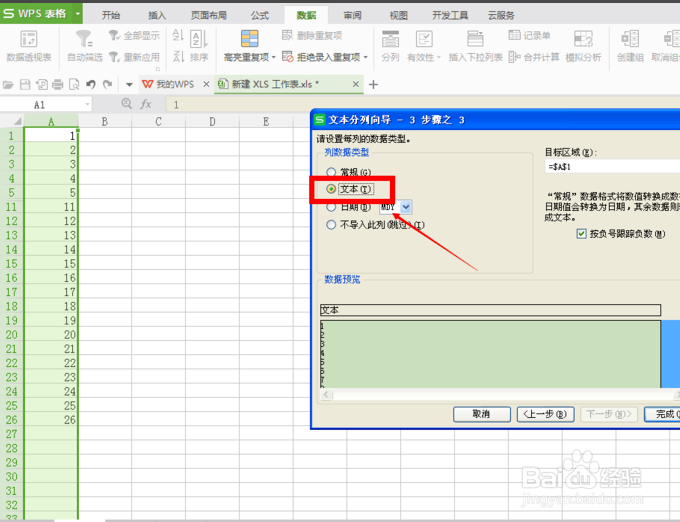Expand the 拒绝录入重复项 dropdown arrow
680x522 pixels.
click(366, 57)
